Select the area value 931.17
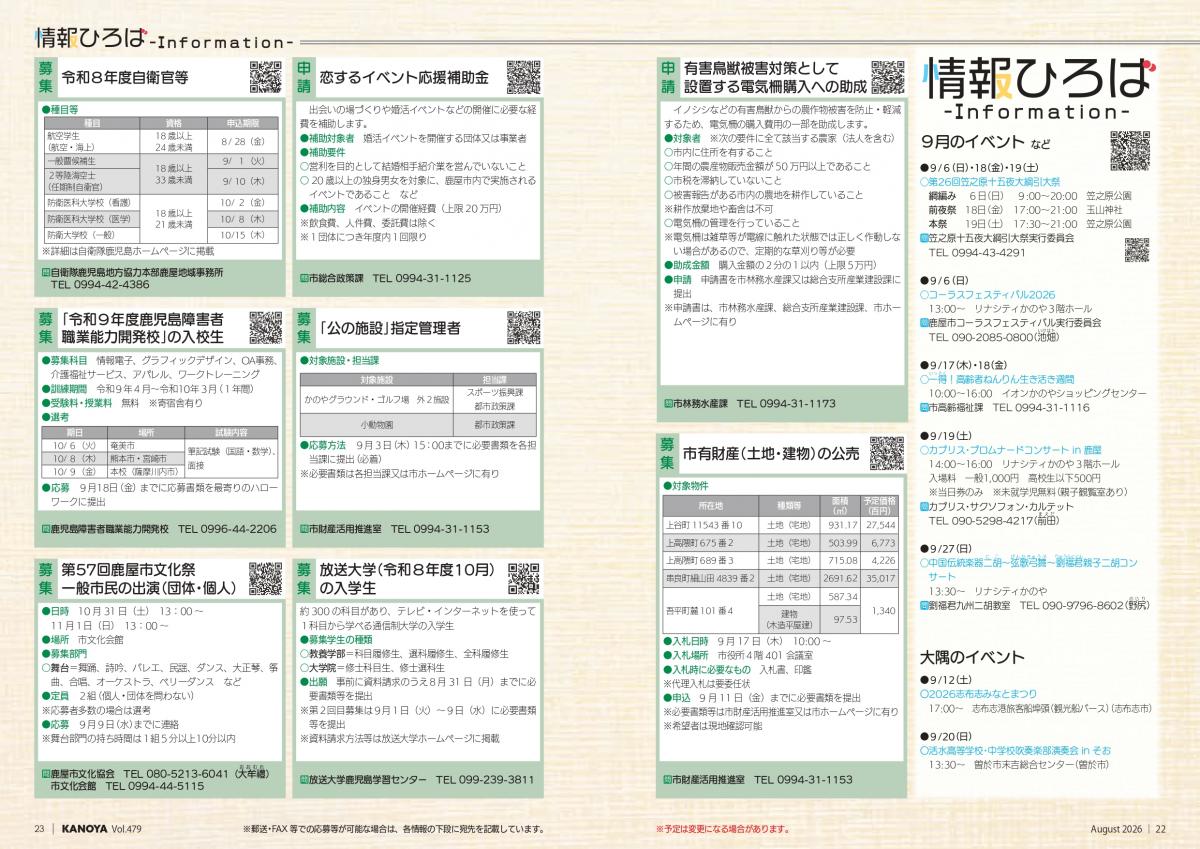The height and width of the screenshot is (849, 1200). (844, 524)
